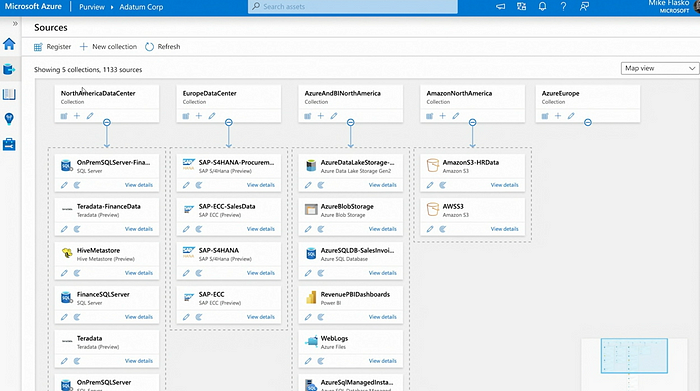Open the Sources data map sidebar icon
Image resolution: width=700 pixels, height=391 pixels.
point(9,69)
